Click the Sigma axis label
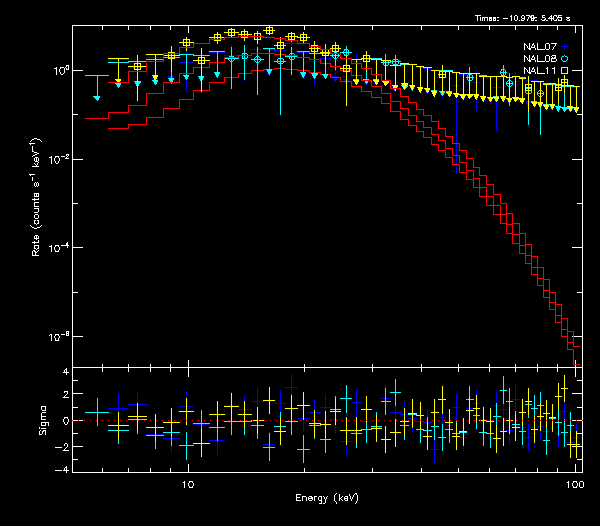This screenshot has width=600, height=526. (42, 420)
